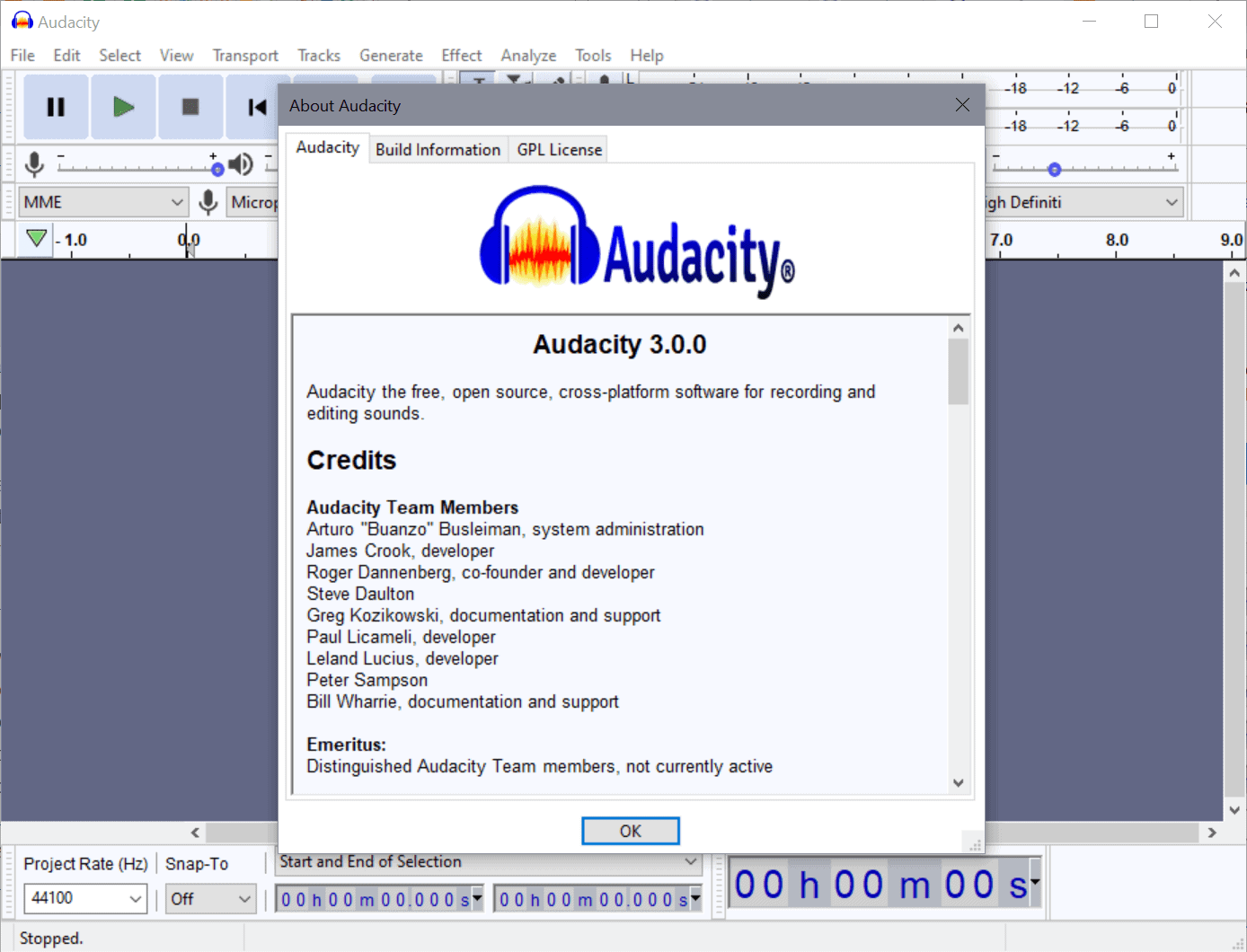Open the Analyze menu
1247x952 pixels.
[x=528, y=56]
